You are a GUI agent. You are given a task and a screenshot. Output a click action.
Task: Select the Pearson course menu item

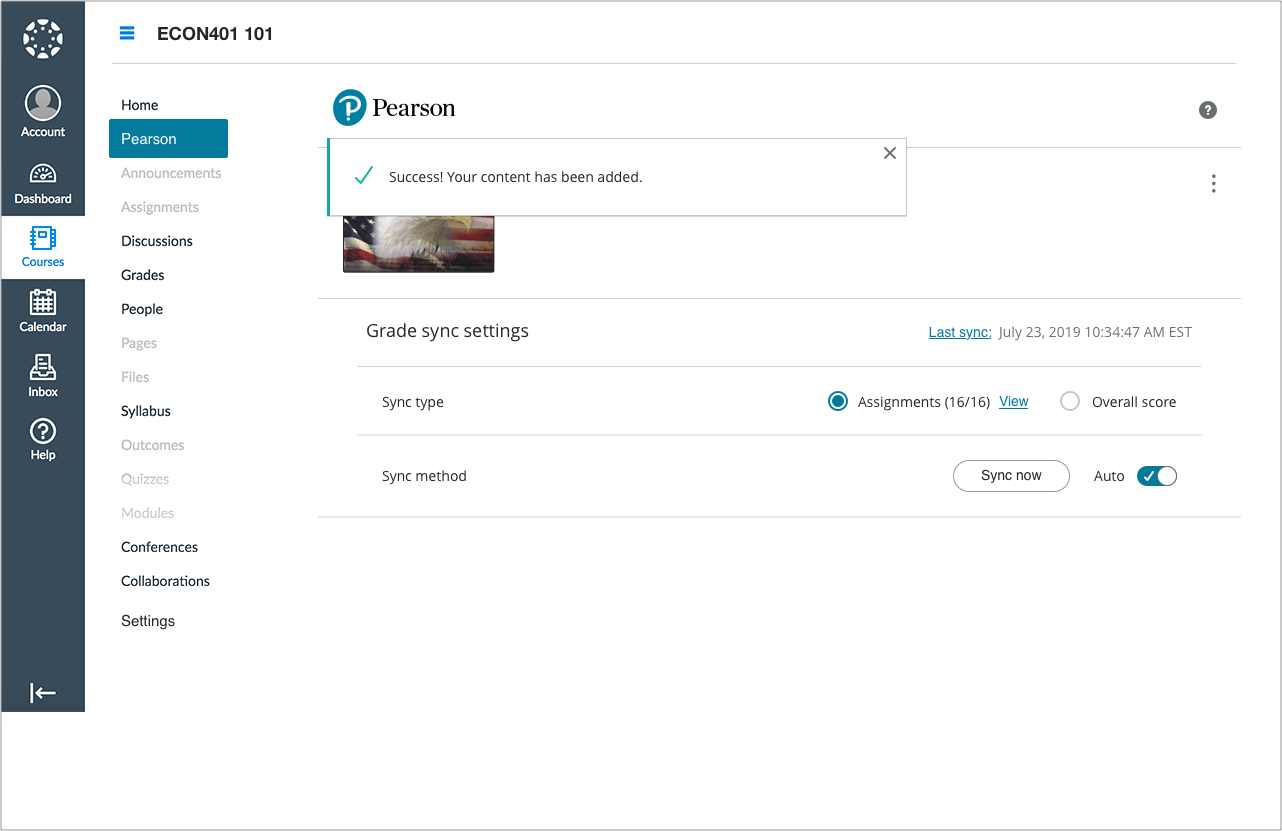point(168,139)
